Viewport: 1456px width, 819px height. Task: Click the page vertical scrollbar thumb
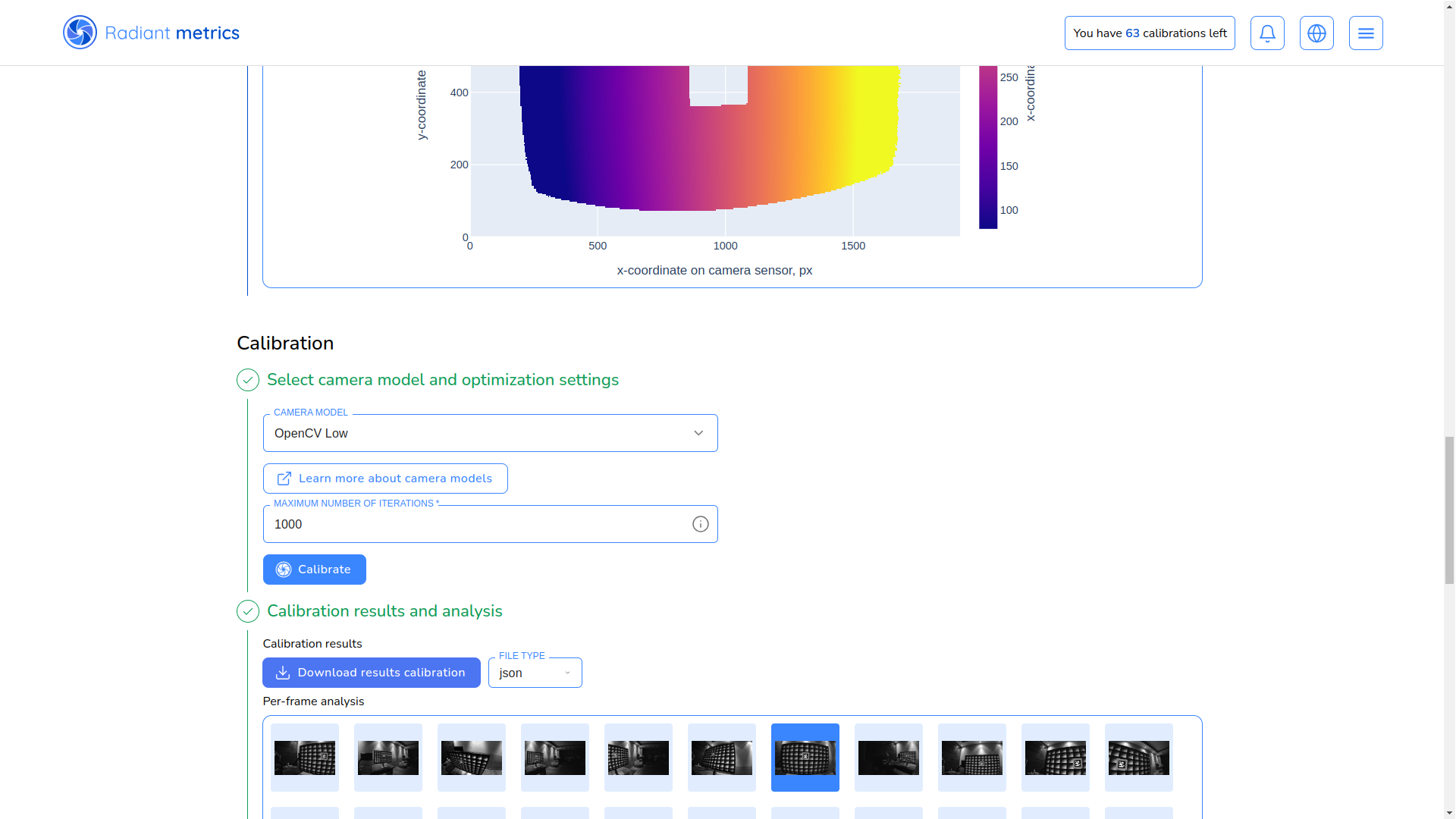point(1449,510)
